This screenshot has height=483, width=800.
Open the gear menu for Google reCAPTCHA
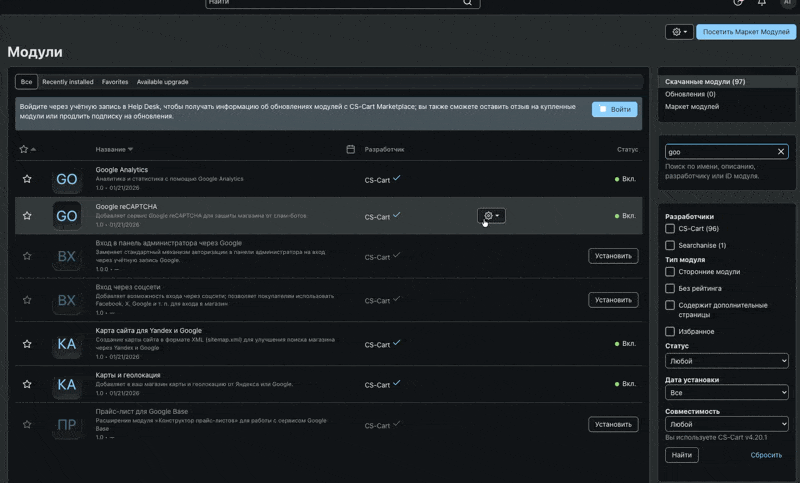(491, 216)
